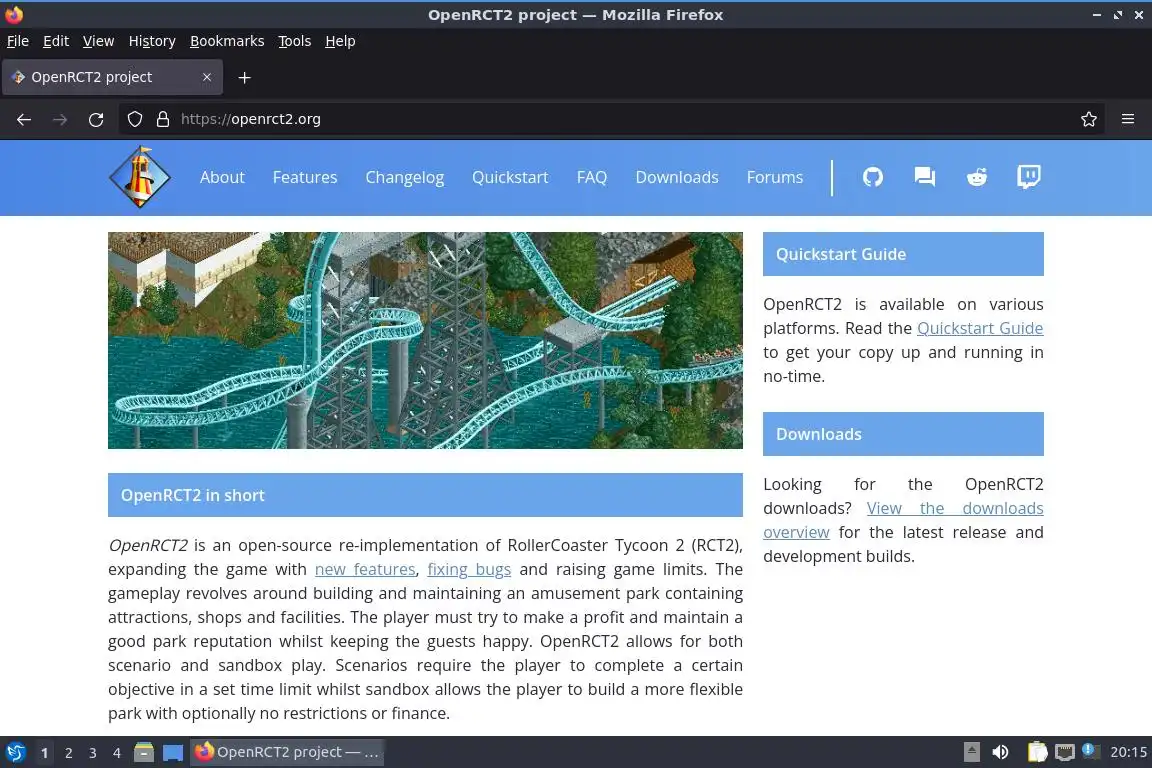Click the Firefox taskbar window entry

point(287,753)
